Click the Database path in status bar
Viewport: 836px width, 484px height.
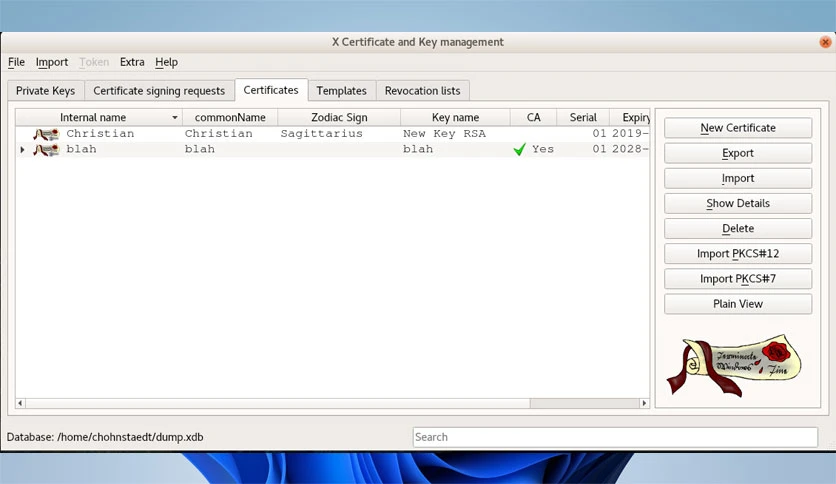105,437
